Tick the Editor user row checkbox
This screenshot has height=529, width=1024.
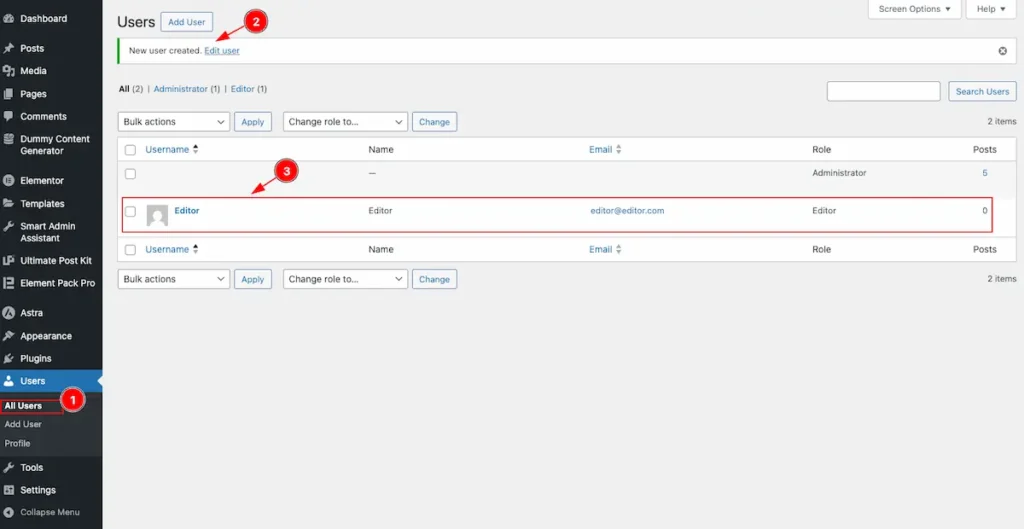[x=131, y=212]
